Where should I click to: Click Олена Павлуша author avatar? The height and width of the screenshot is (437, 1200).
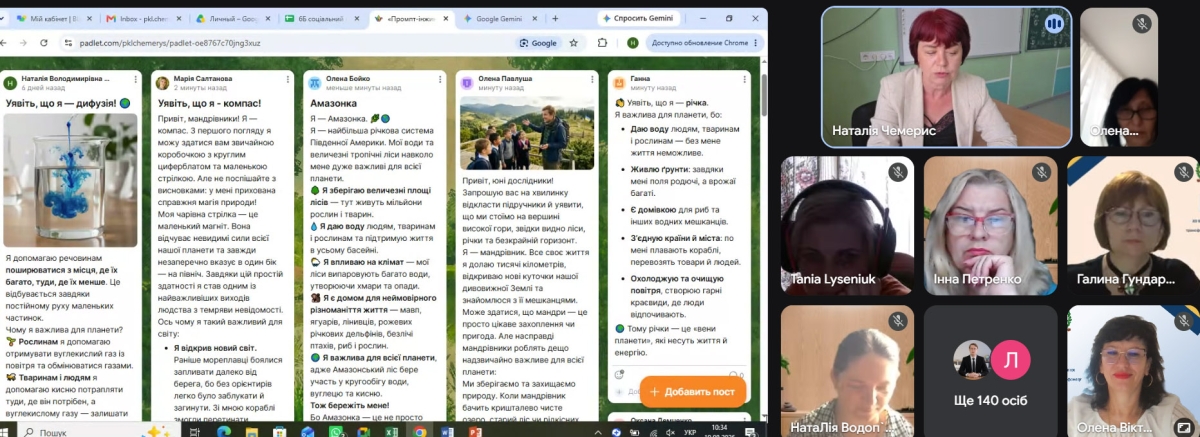click(466, 82)
